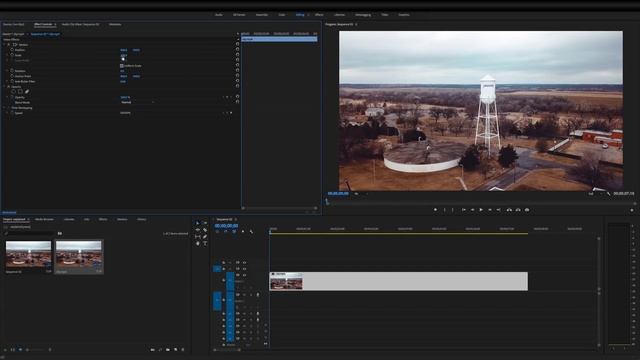Image resolution: width=640 pixels, height=360 pixels.
Task: Click the Opacity percentage value
Action: click(x=125, y=98)
